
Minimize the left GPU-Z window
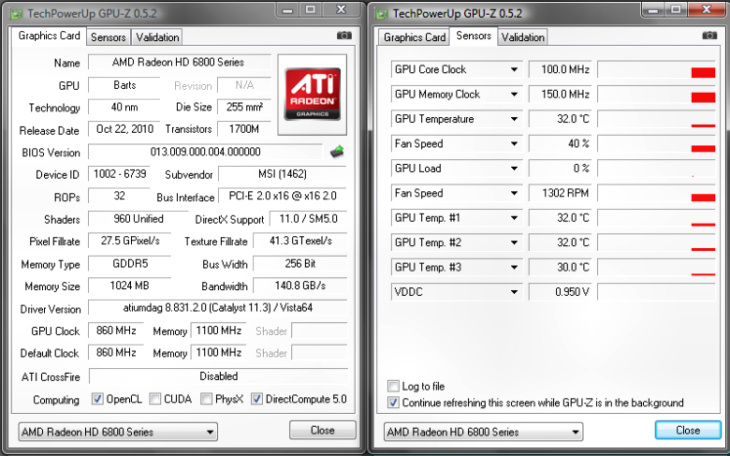pos(287,10)
